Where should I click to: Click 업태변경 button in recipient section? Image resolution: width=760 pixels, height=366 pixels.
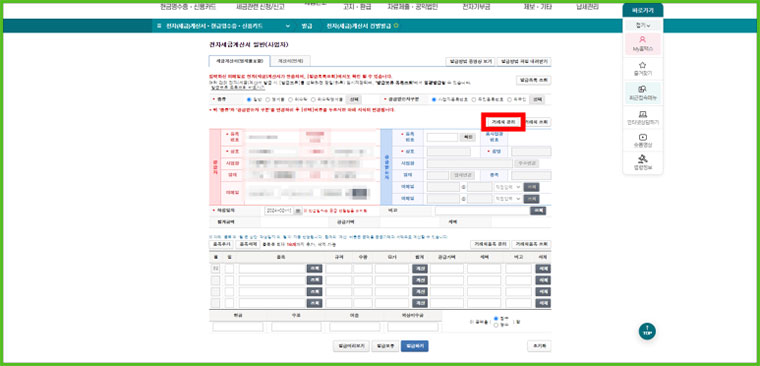point(462,175)
